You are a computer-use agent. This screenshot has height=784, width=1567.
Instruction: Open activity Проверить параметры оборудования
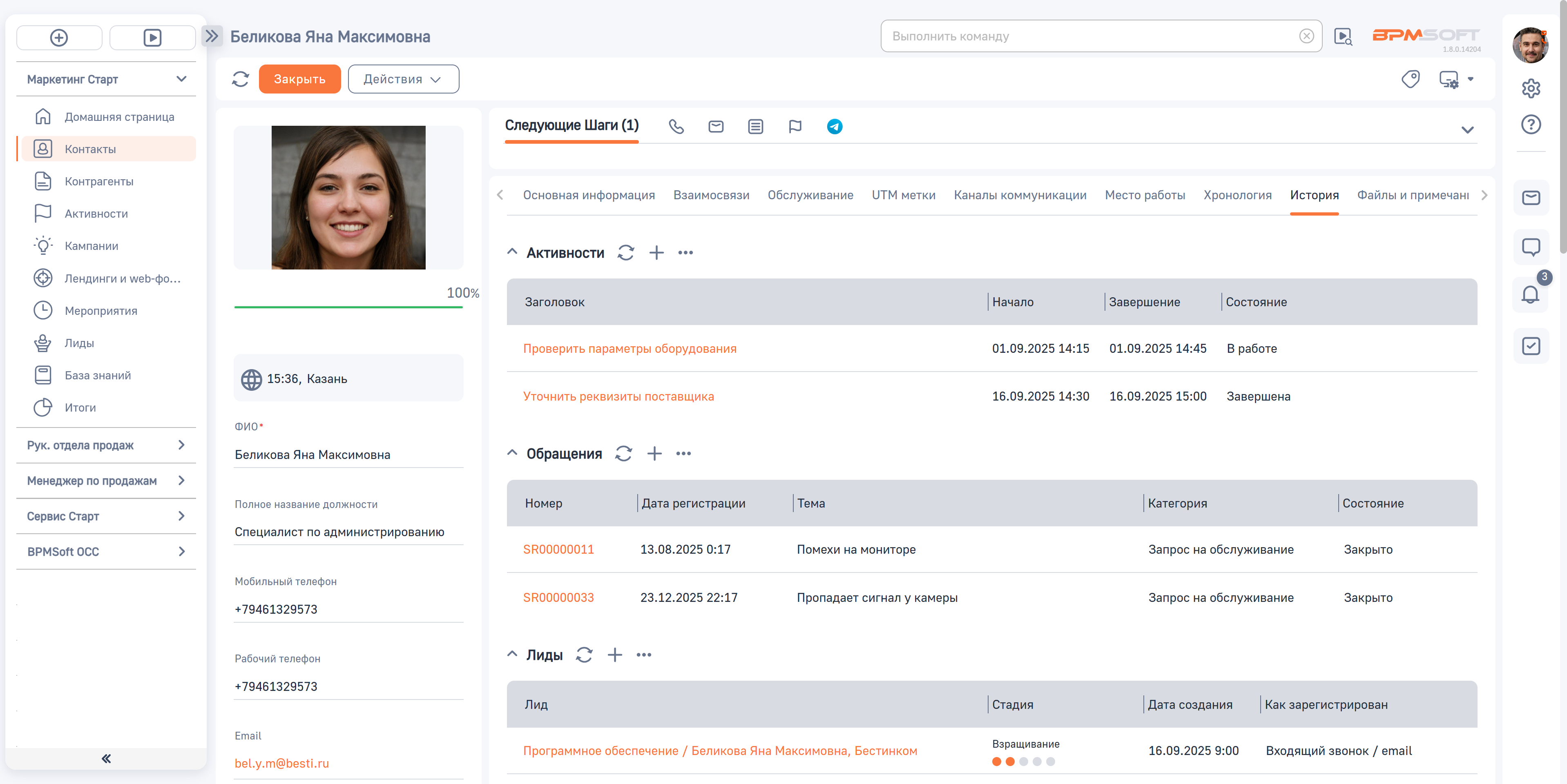[629, 348]
